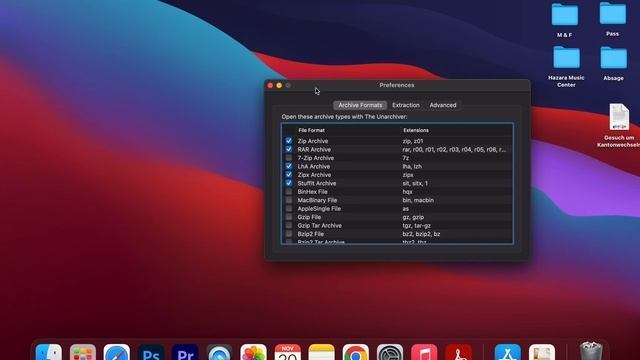Open Launchpad from the Dock
The image size is (640, 360).
[x=83, y=353]
